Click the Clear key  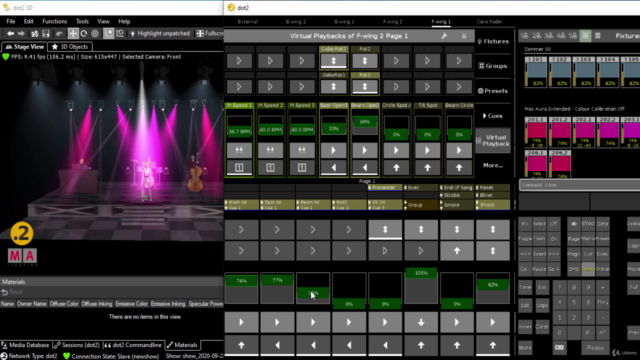(542, 327)
